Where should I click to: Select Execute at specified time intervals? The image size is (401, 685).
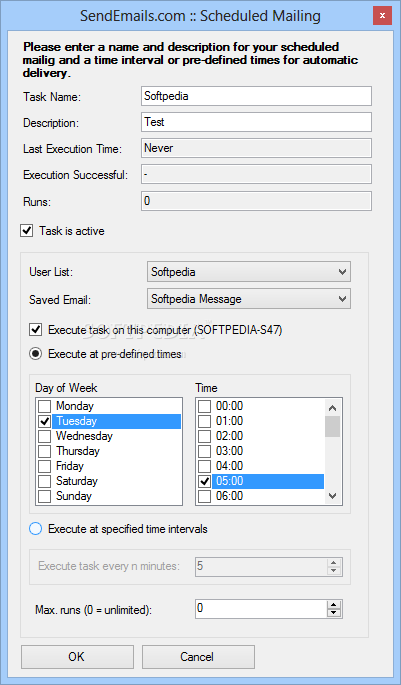tap(35, 529)
